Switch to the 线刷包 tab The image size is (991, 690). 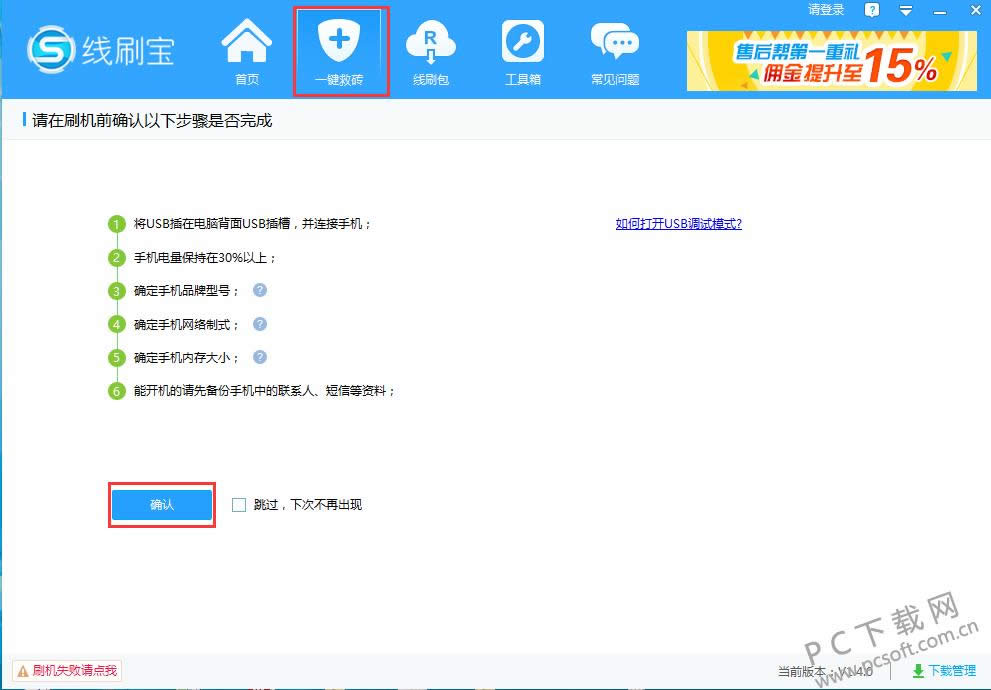[431, 42]
